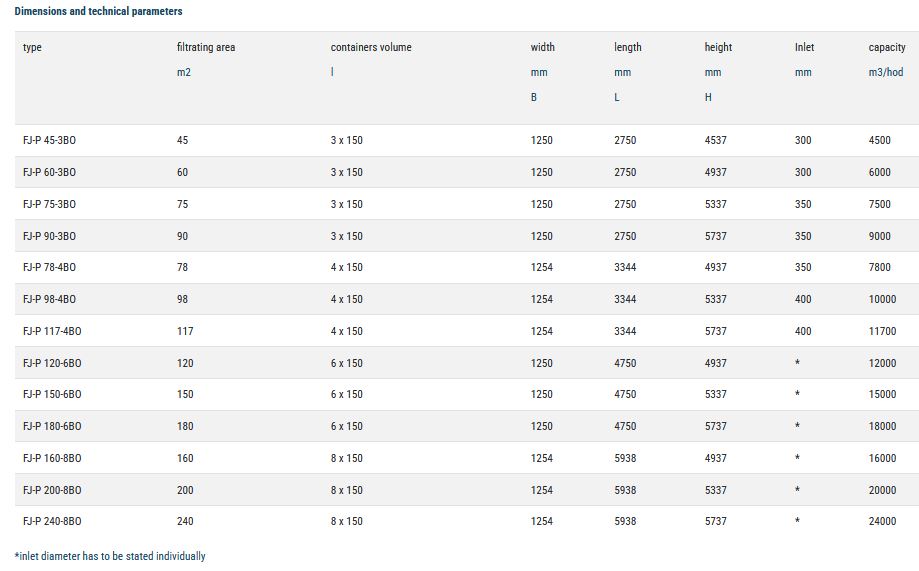Click the FJ-P 120-6BO row label
This screenshot has width=919, height=571.
click(x=52, y=363)
